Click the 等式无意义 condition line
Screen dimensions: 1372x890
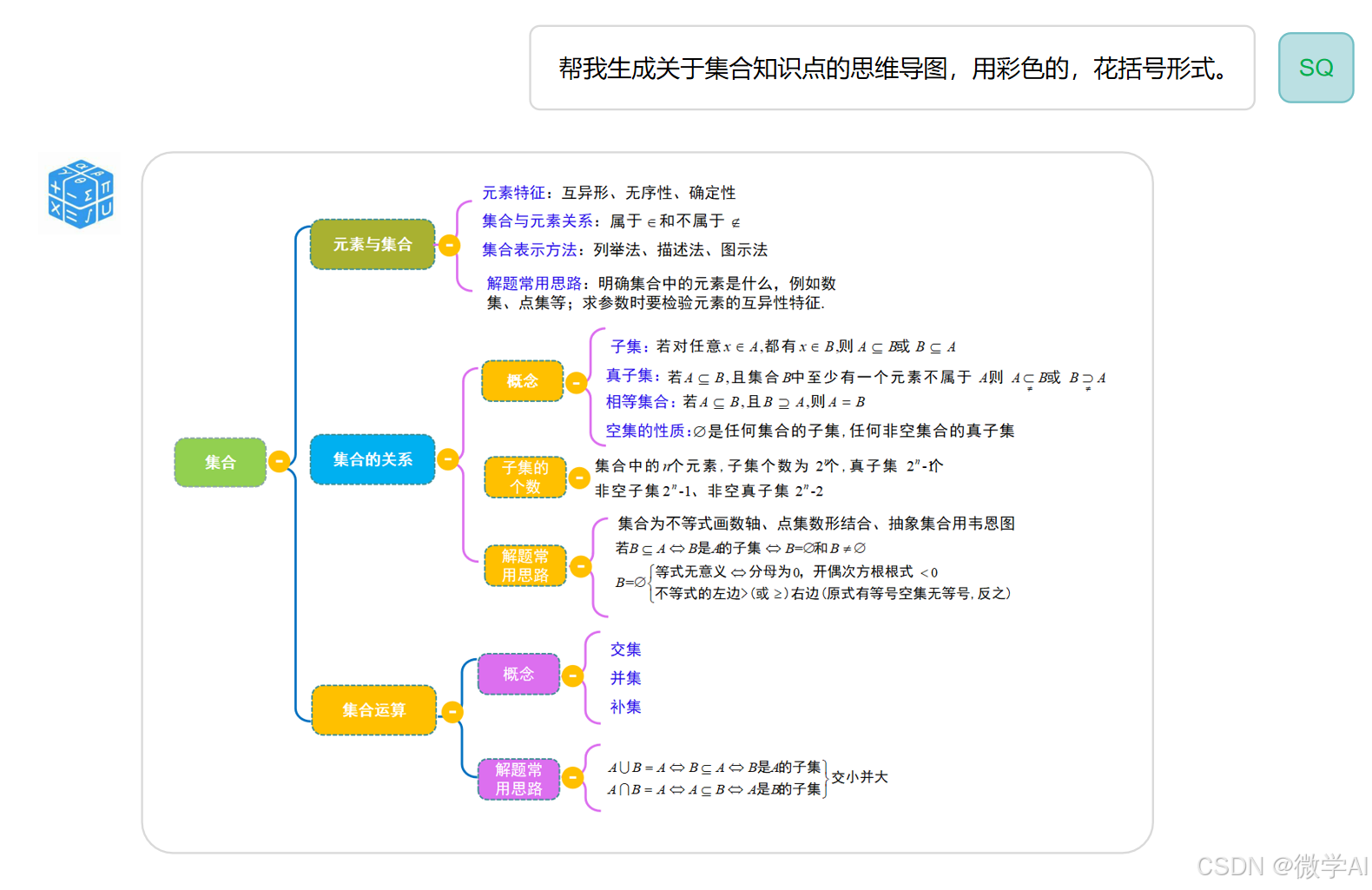(x=796, y=571)
